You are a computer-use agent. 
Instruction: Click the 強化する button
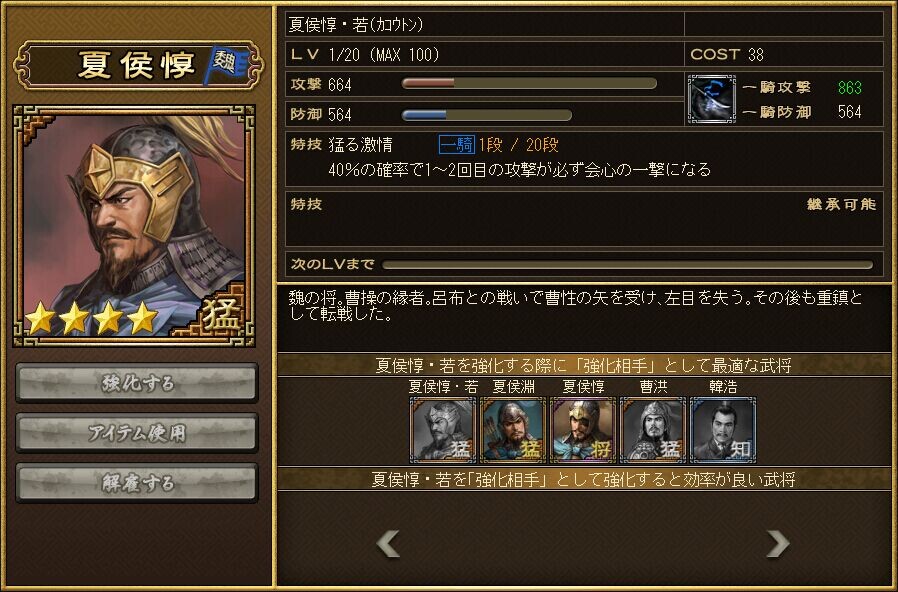point(137,382)
